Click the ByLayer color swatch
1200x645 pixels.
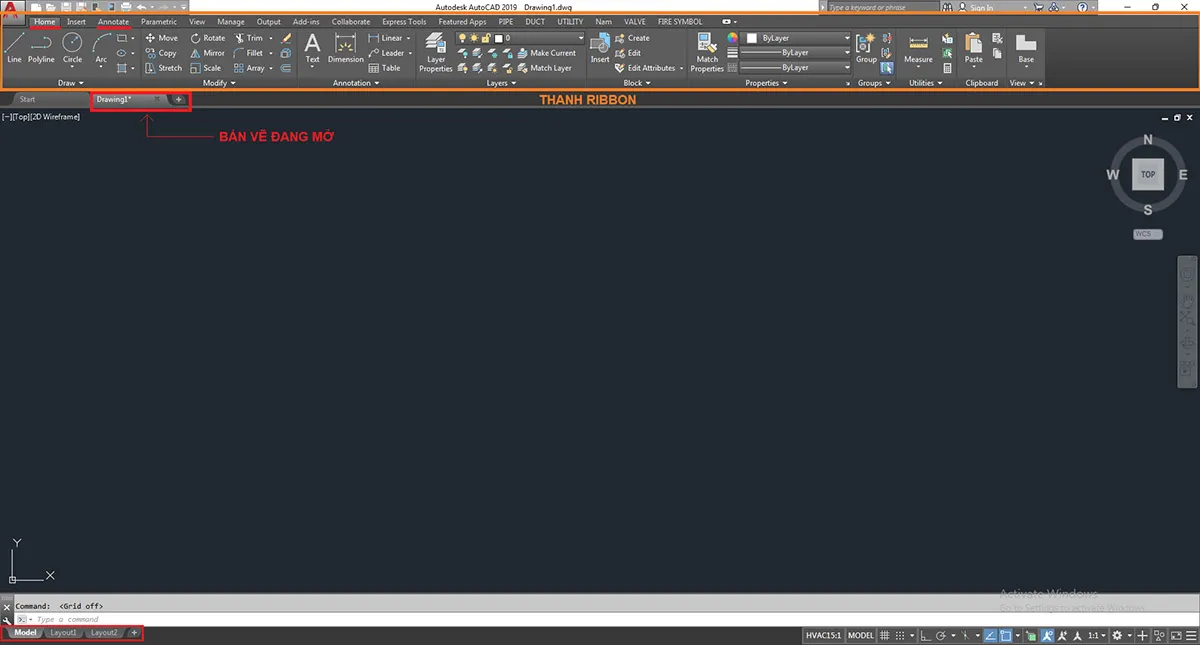pos(751,38)
